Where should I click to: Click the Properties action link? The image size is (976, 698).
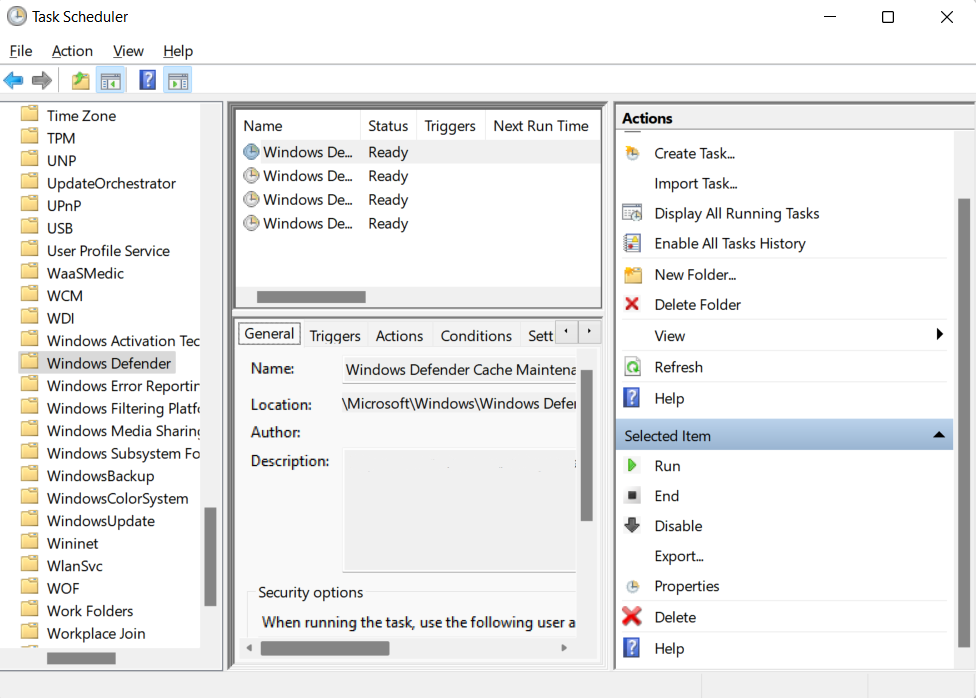coord(687,586)
